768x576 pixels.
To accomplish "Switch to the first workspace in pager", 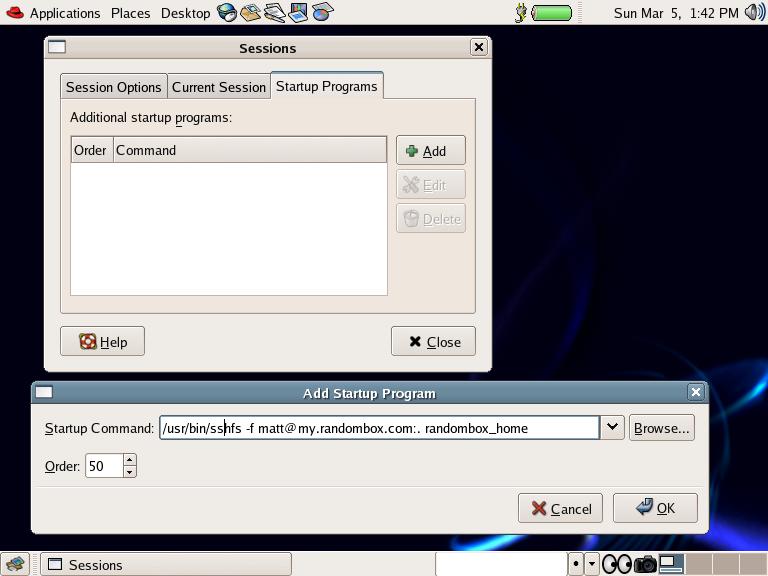I will pyautogui.click(x=672, y=564).
